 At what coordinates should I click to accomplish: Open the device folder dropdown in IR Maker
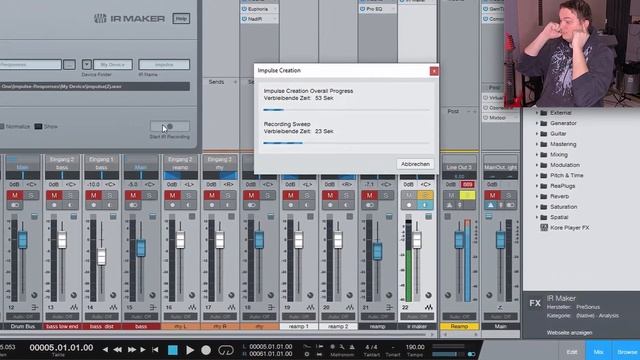click(87, 64)
